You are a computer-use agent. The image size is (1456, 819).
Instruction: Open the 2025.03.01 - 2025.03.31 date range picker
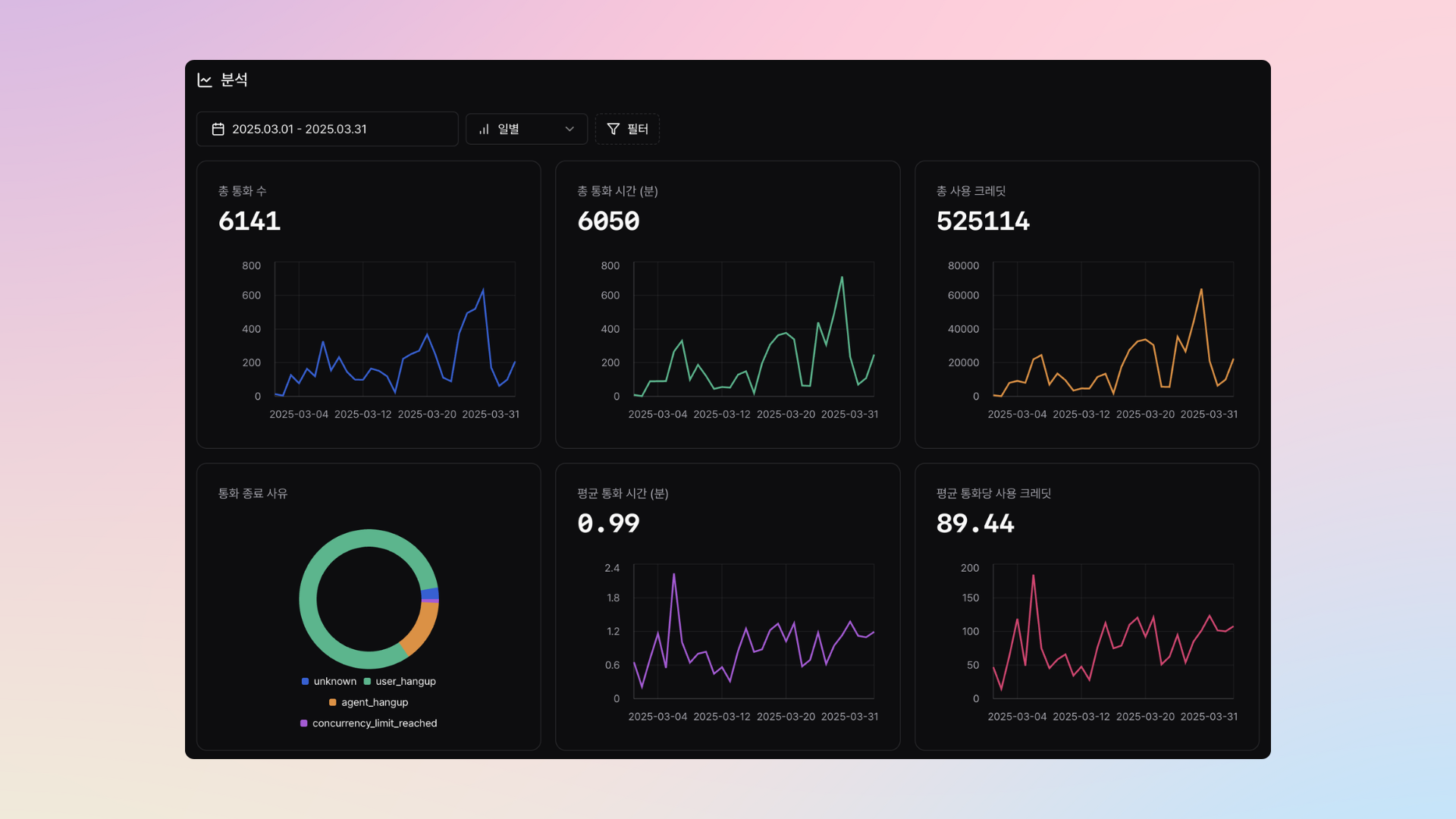[327, 129]
